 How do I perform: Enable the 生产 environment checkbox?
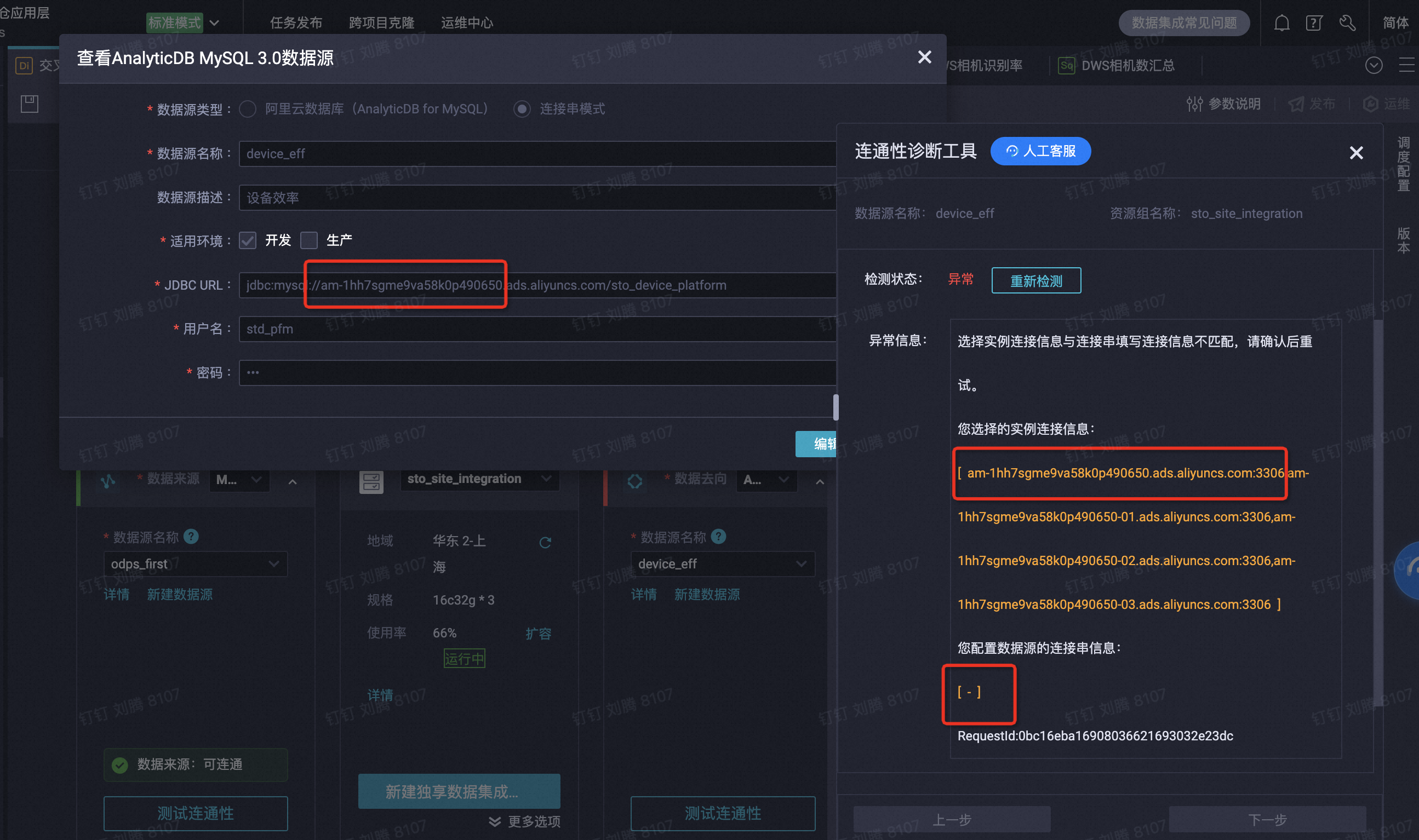(309, 240)
